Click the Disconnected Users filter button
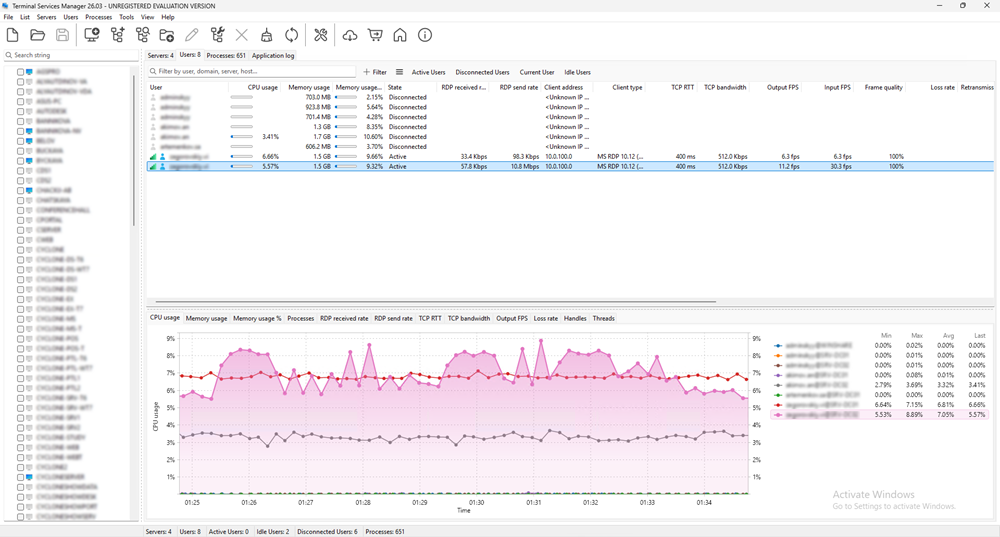 (x=482, y=72)
